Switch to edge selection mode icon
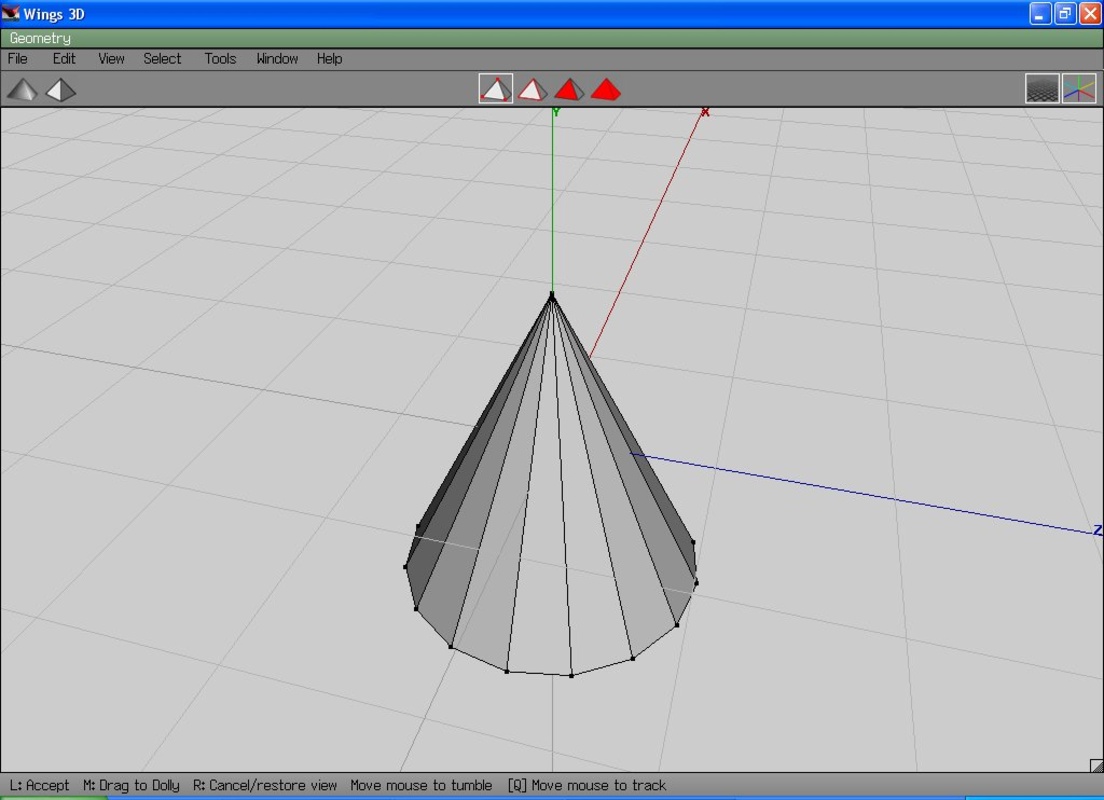This screenshot has width=1104, height=800. point(532,89)
